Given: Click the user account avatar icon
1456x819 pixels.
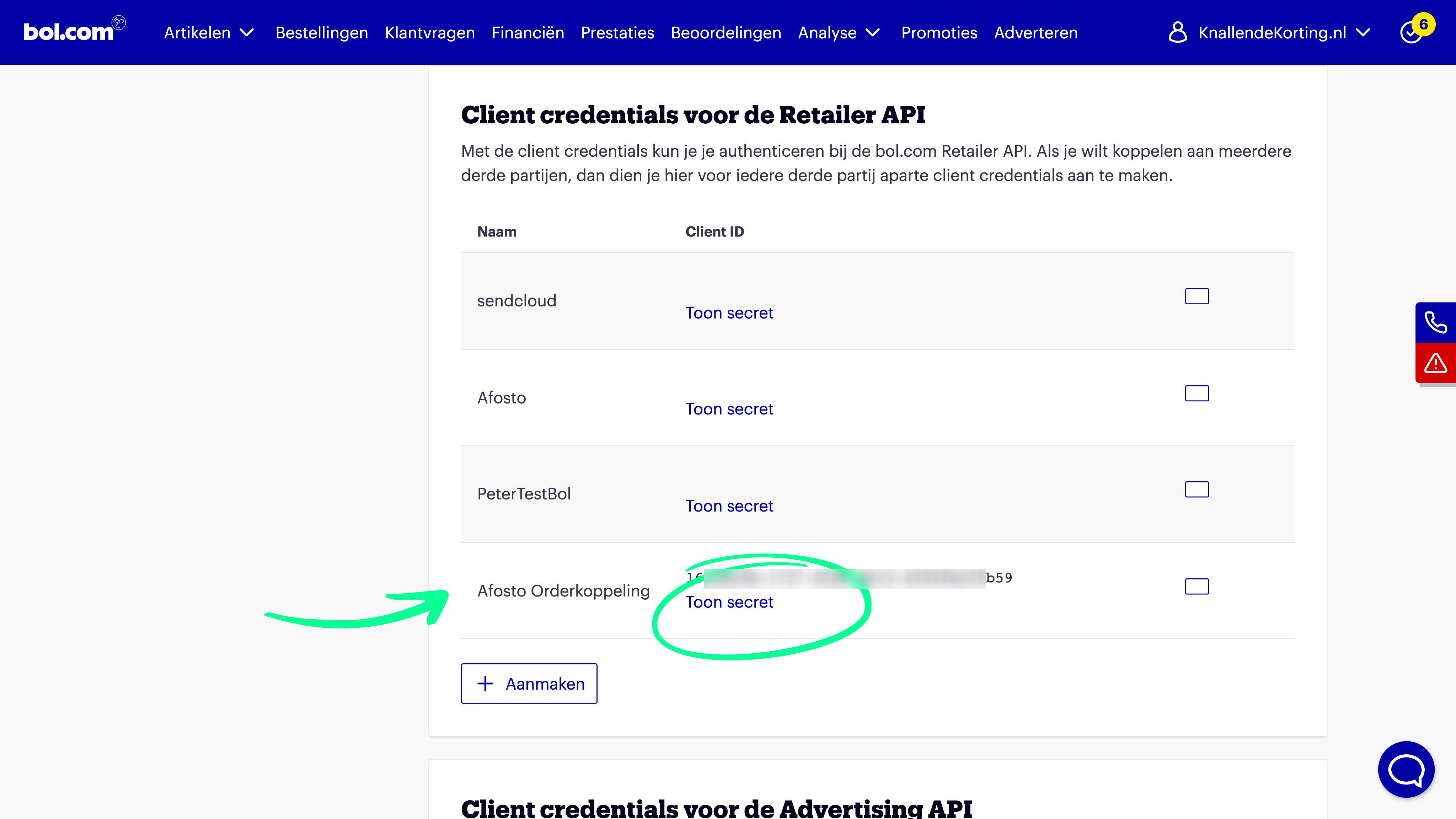Looking at the screenshot, I should (x=1177, y=32).
